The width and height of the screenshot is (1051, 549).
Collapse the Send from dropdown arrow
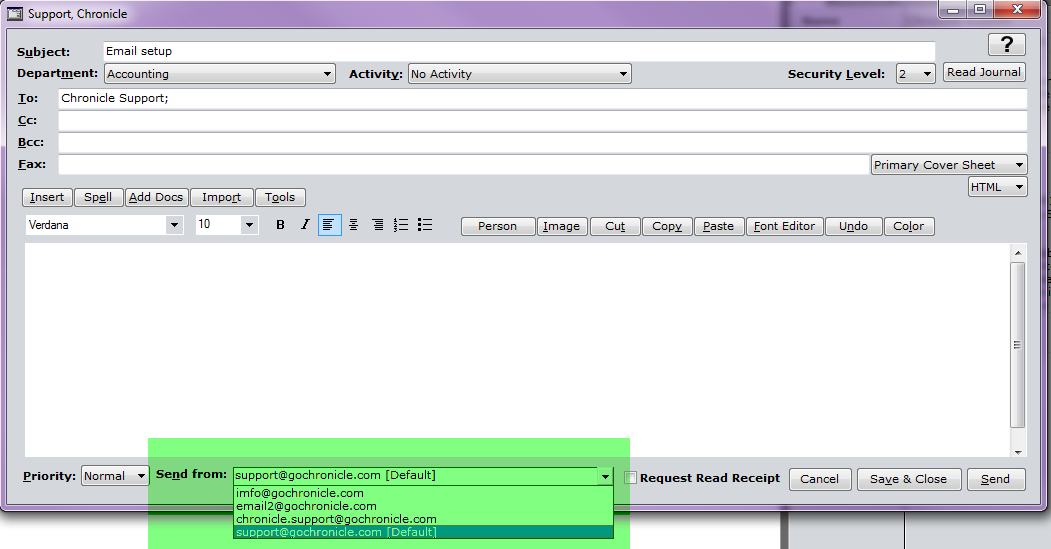[605, 476]
